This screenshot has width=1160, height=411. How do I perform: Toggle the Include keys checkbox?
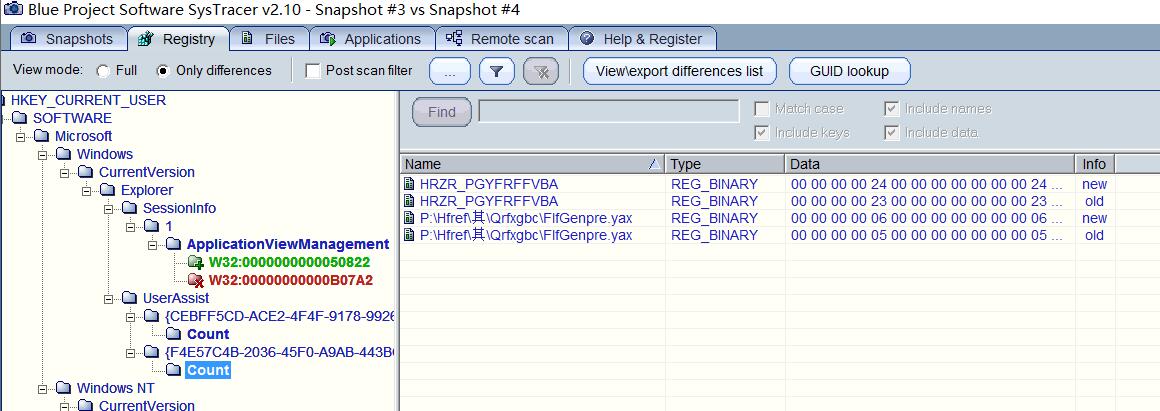(762, 132)
